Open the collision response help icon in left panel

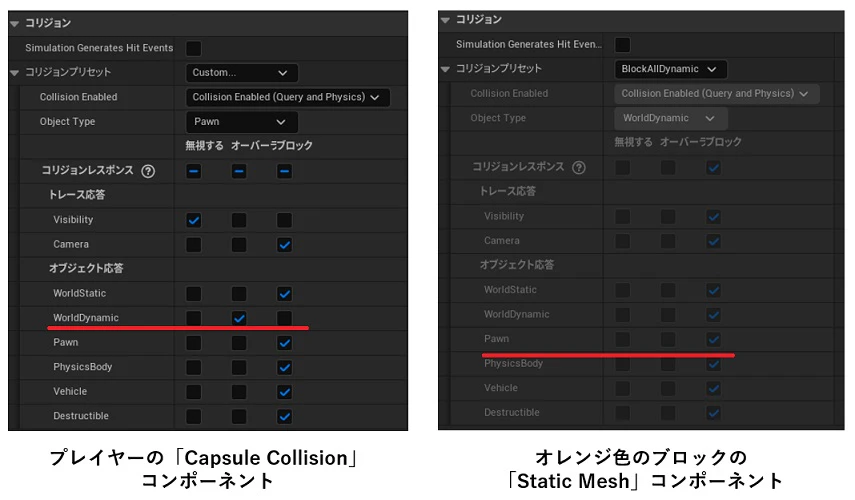click(x=148, y=171)
